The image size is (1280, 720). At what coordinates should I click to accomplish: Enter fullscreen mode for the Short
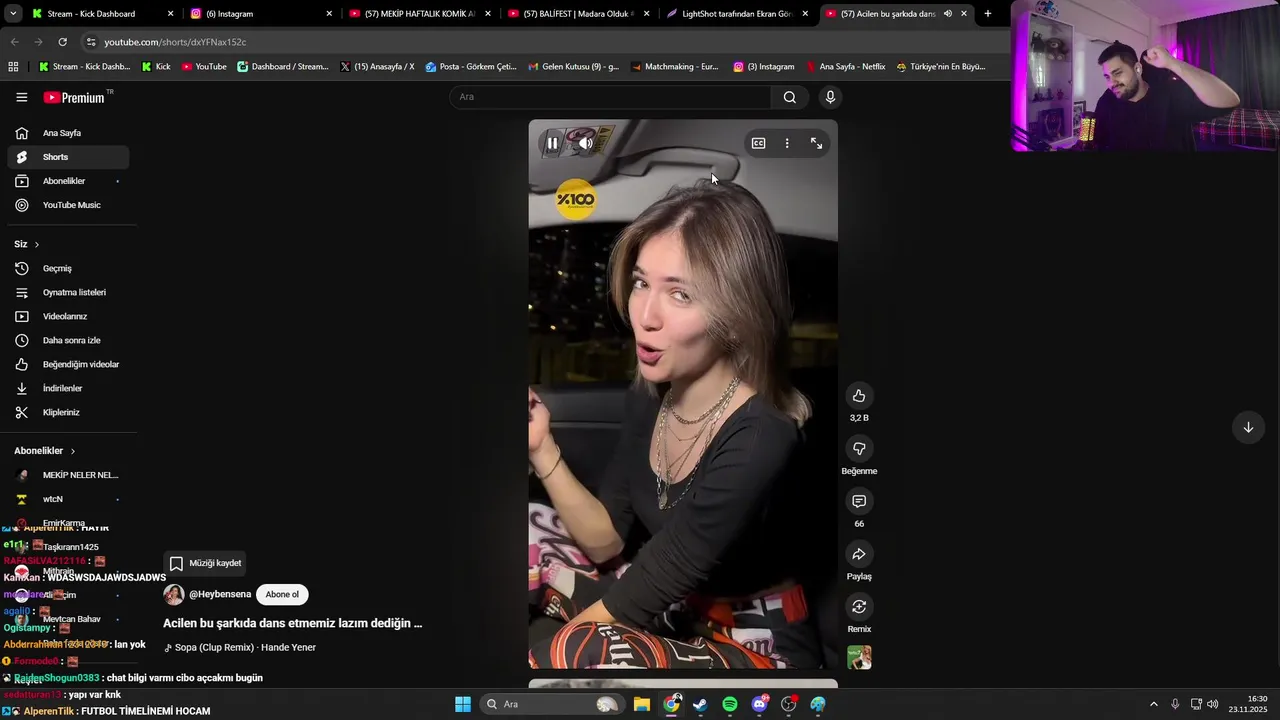point(816,143)
